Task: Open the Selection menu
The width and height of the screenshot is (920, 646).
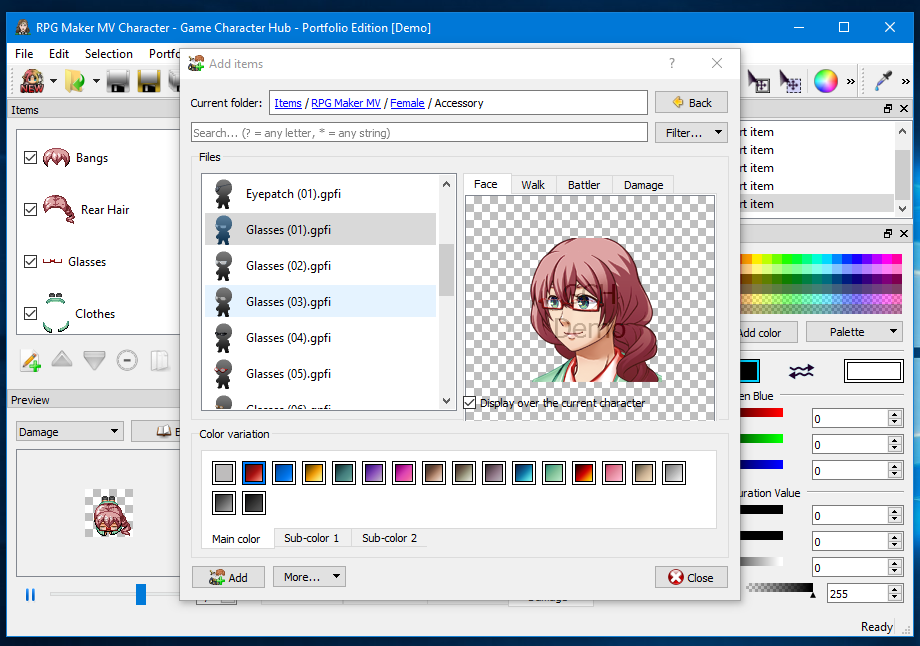Action: [x=109, y=53]
